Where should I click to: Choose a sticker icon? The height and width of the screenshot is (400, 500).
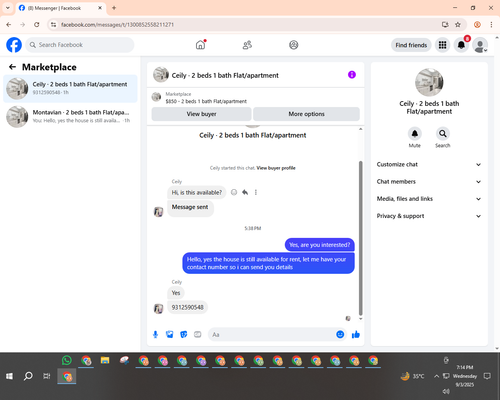tap(184, 334)
